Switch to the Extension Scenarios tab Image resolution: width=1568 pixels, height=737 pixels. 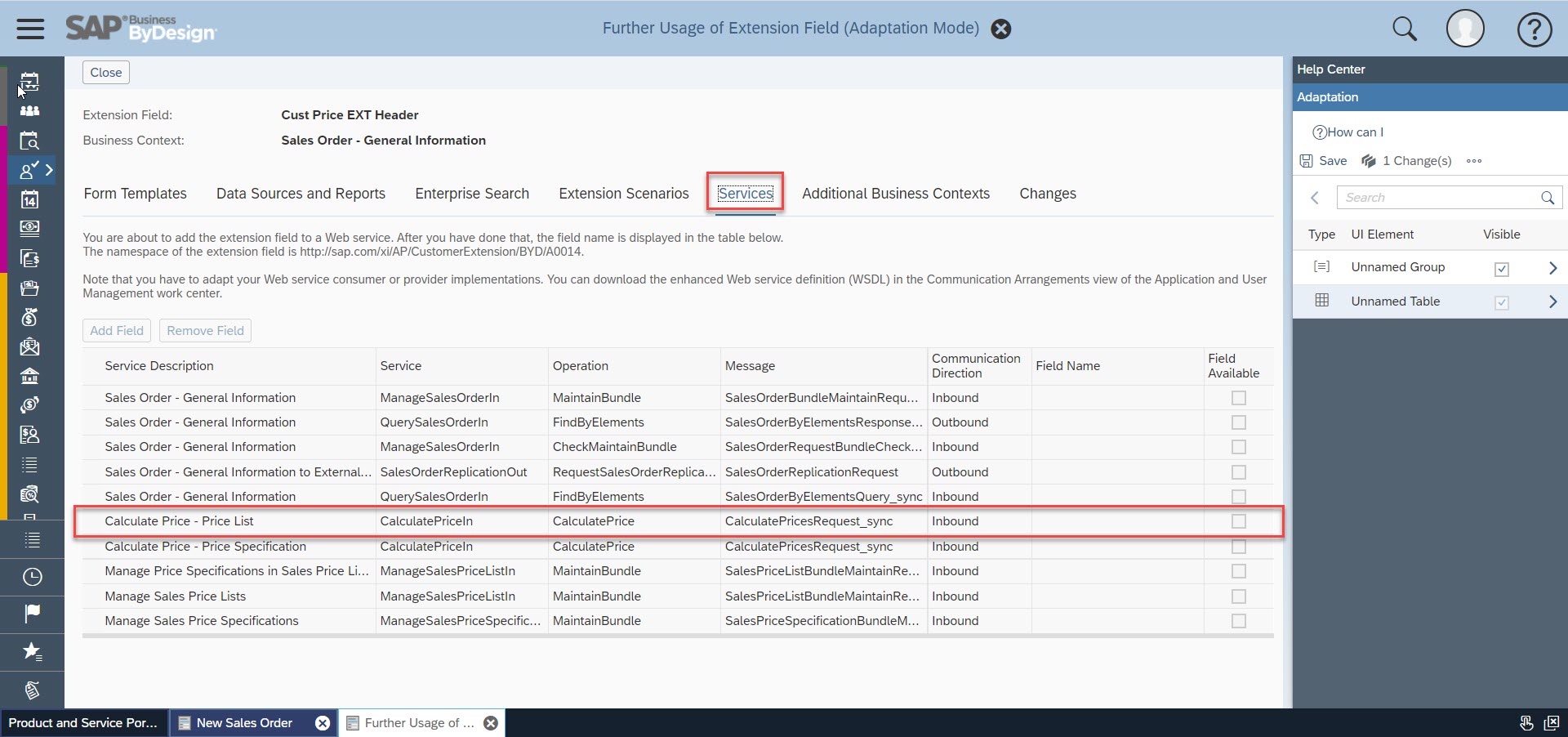pos(624,194)
